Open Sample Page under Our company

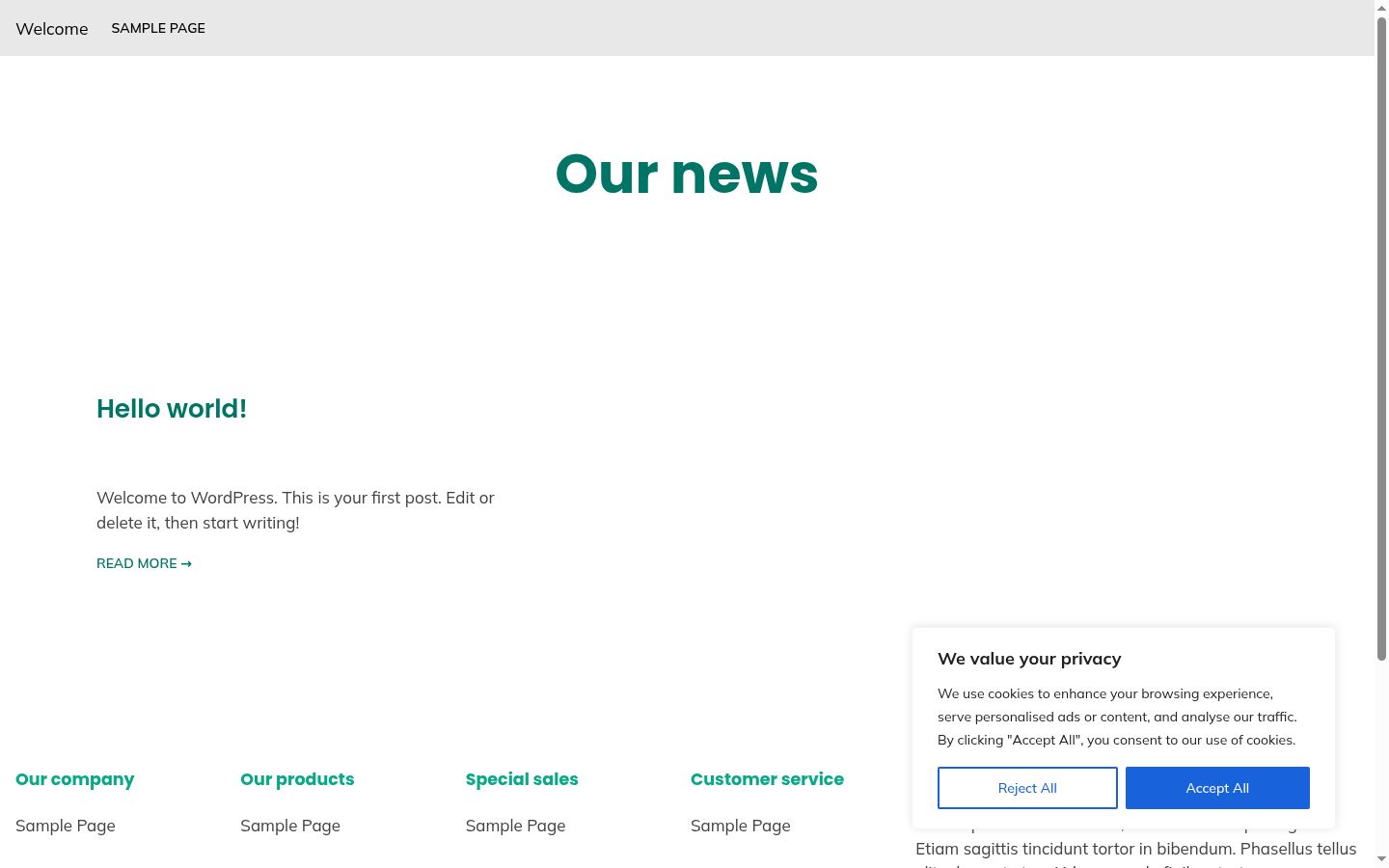click(x=66, y=826)
